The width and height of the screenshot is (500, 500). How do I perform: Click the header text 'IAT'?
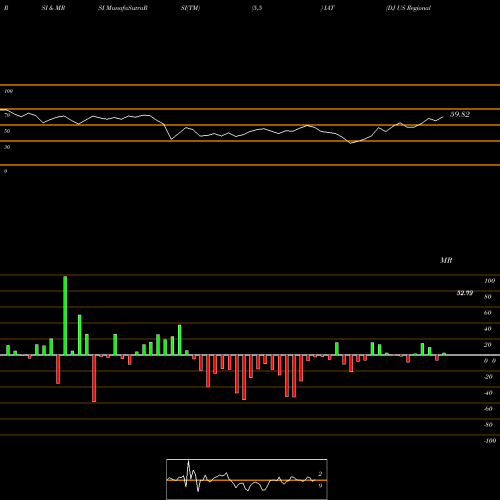click(328, 8)
